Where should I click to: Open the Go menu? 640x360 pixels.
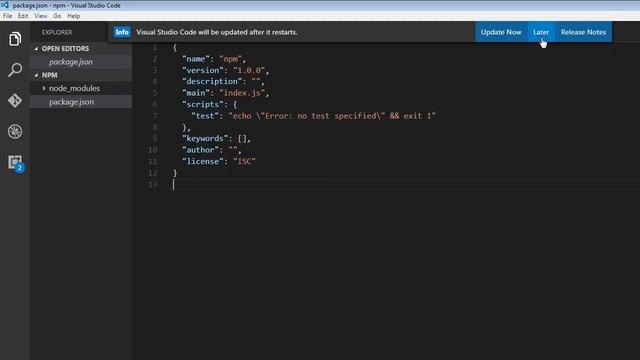point(57,16)
